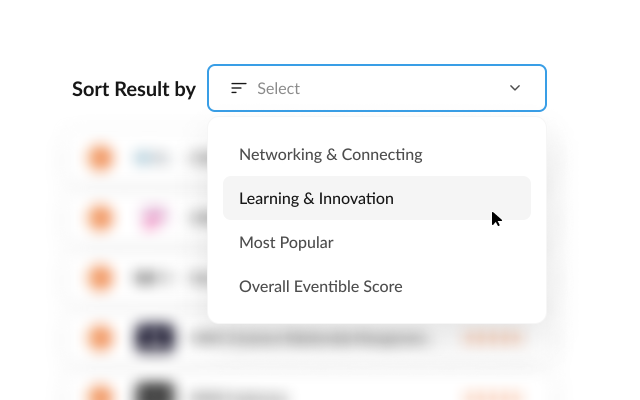This screenshot has width=640, height=400.
Task: Click blurred title text in fourth result row
Action: [310, 338]
